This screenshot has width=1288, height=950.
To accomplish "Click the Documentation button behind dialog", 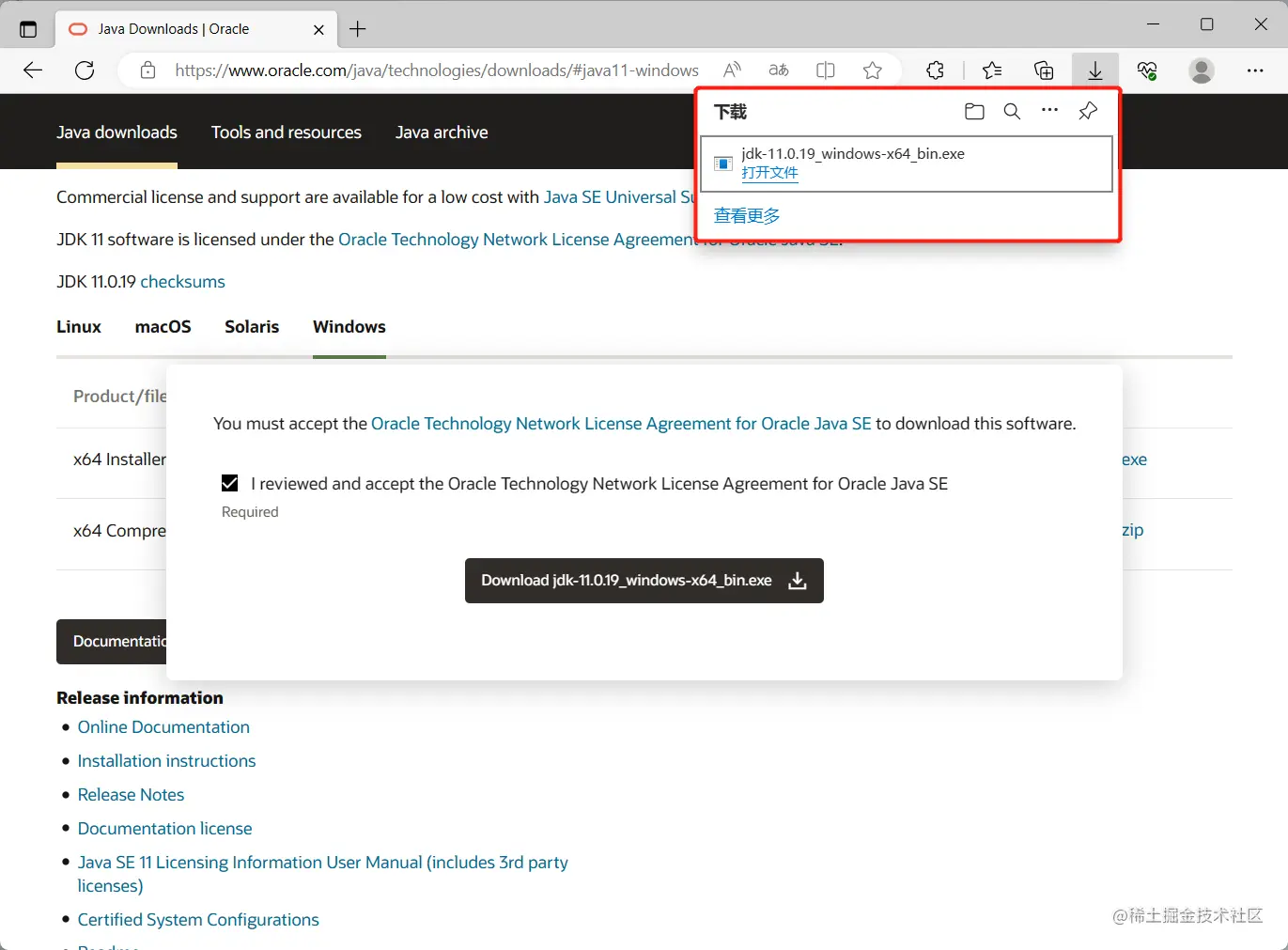I will pyautogui.click(x=111, y=642).
